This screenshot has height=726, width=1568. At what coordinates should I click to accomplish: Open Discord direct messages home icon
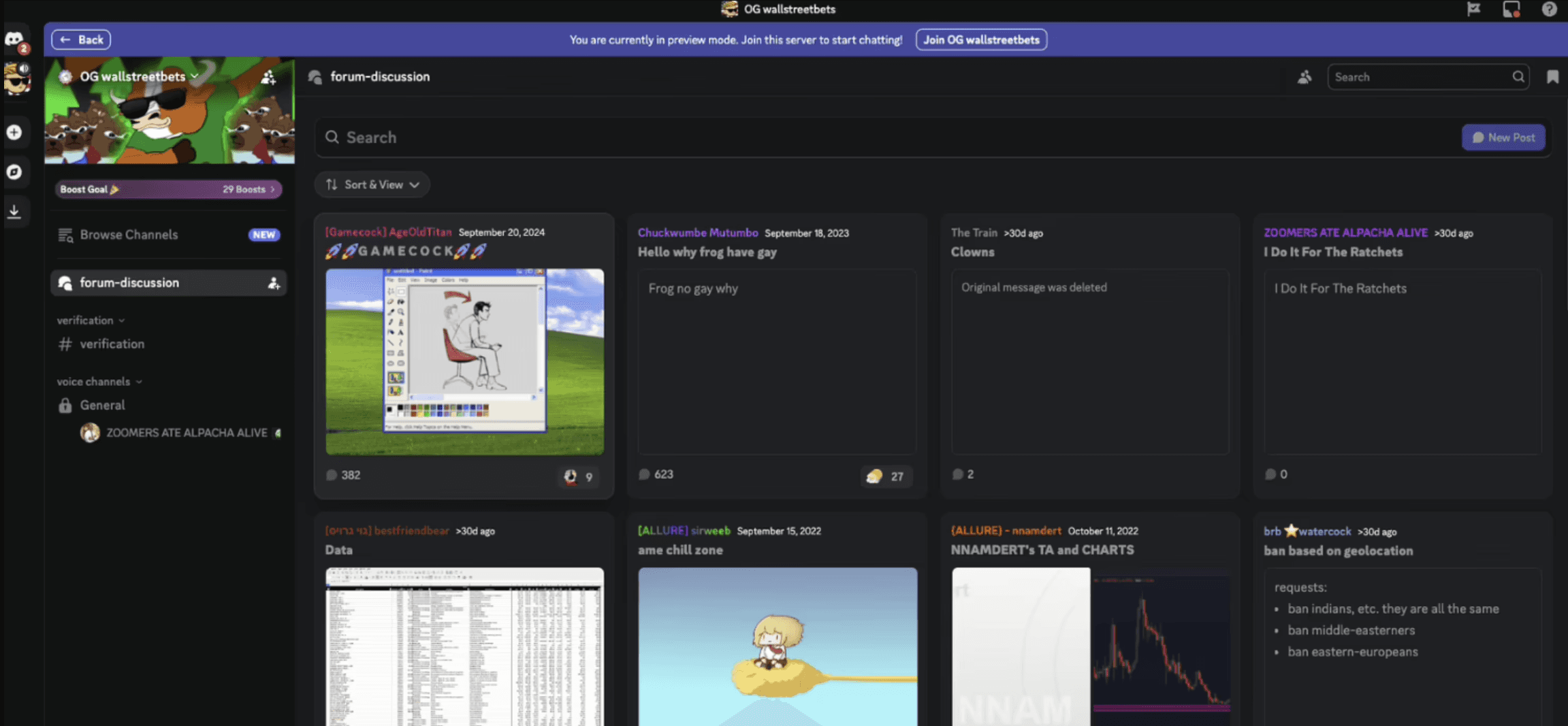click(x=14, y=39)
